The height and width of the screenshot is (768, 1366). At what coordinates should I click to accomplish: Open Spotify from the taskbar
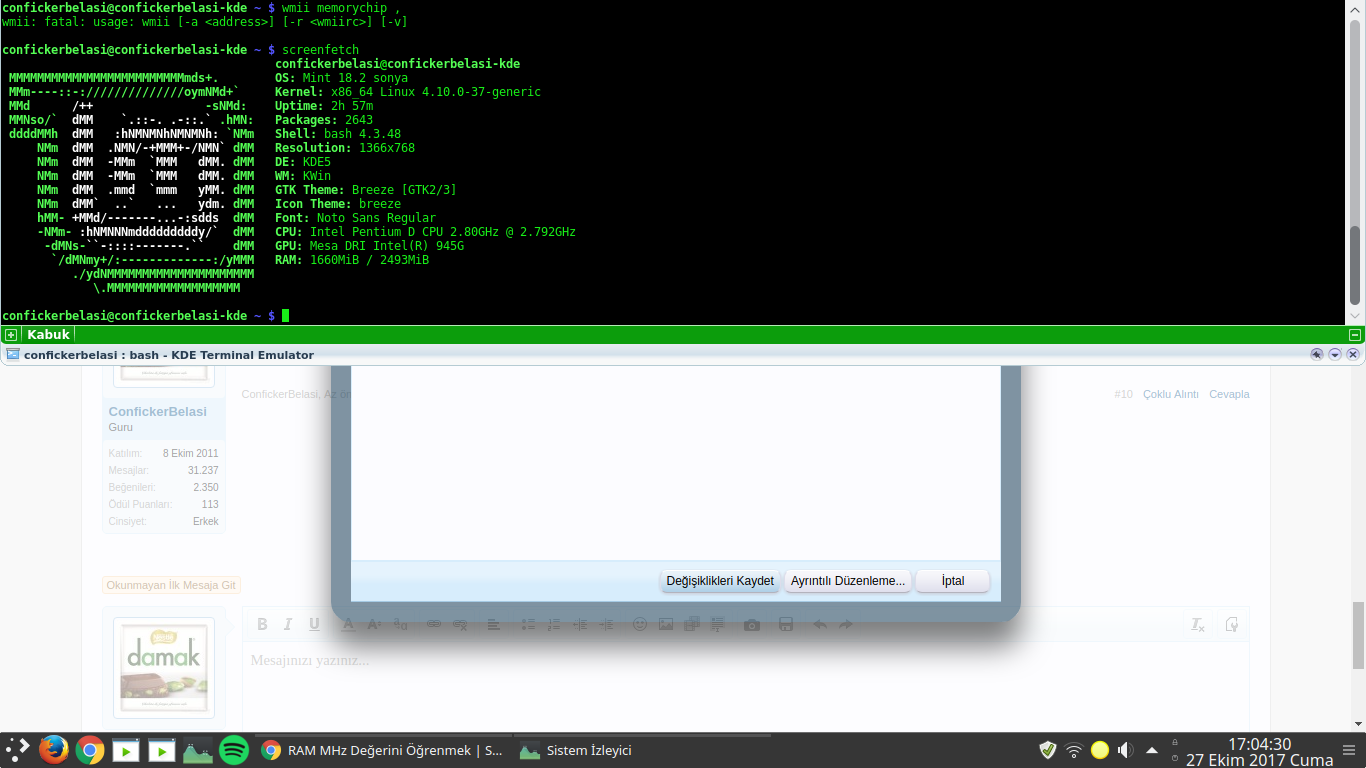coord(234,750)
